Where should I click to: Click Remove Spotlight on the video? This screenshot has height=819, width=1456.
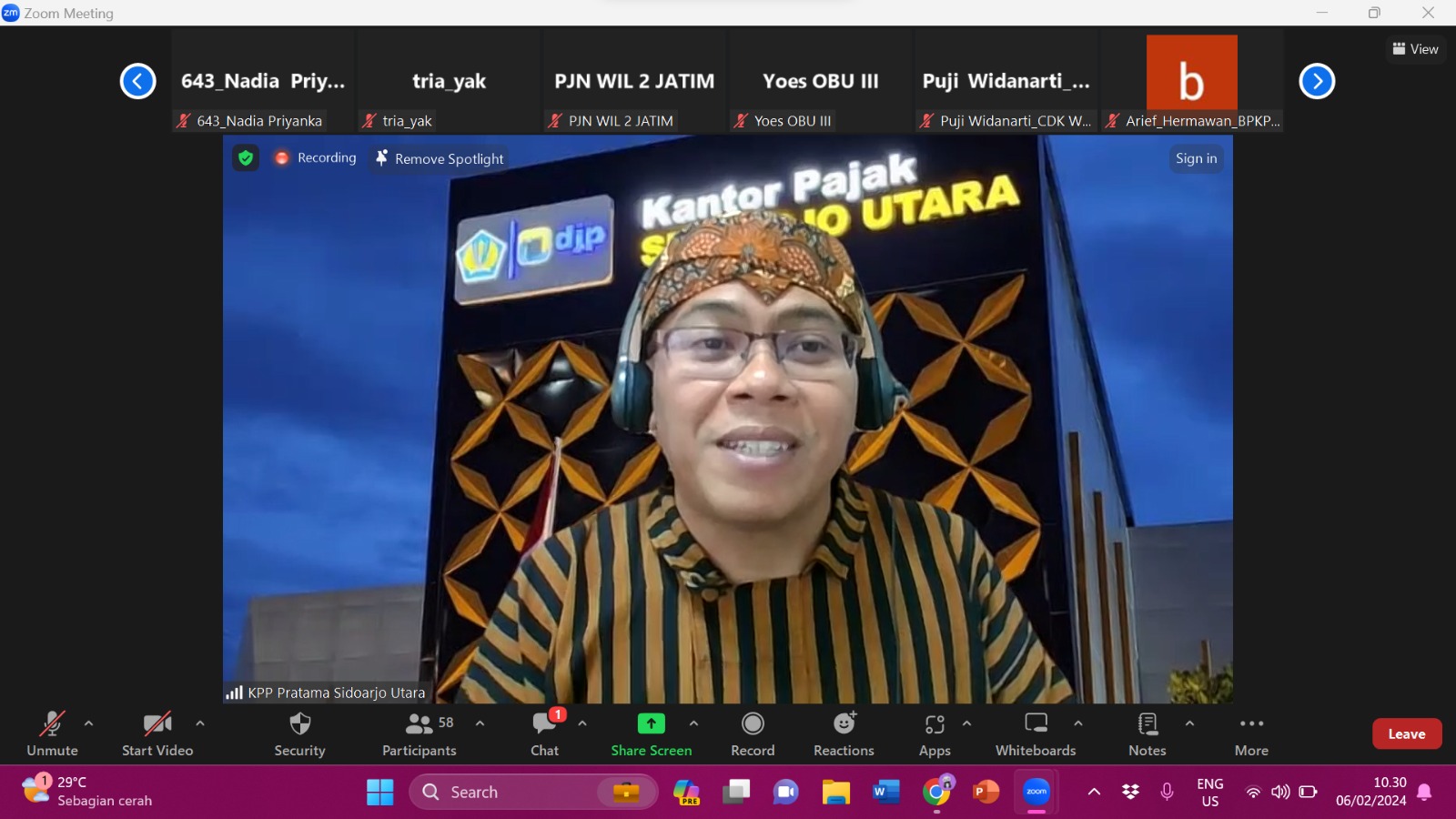coord(440,158)
